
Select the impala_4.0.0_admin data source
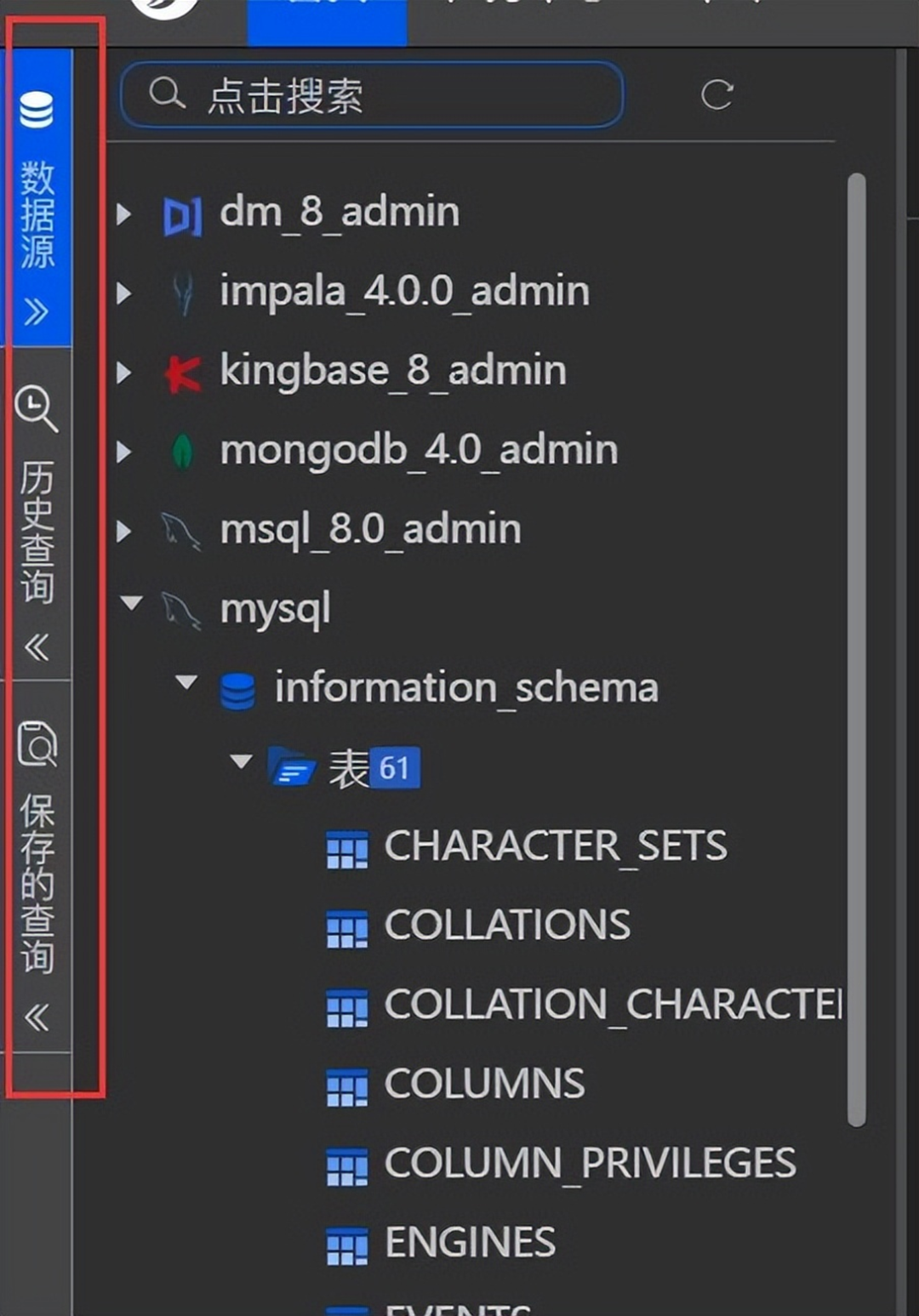404,292
